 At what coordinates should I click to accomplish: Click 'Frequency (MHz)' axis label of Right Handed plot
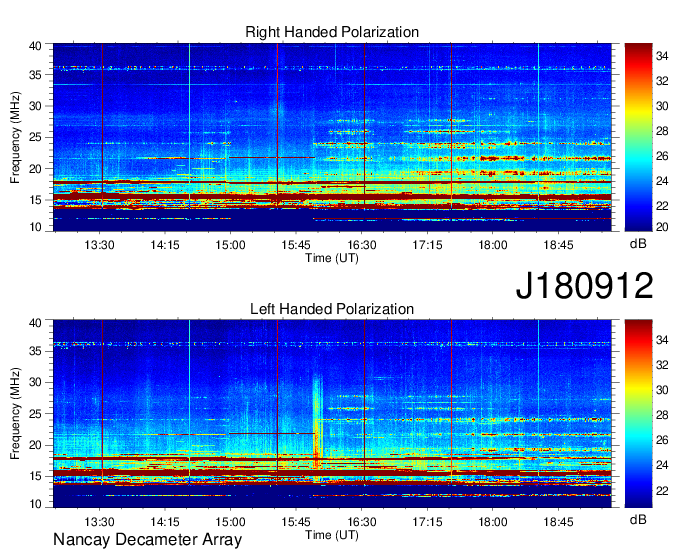pyautogui.click(x=15, y=137)
